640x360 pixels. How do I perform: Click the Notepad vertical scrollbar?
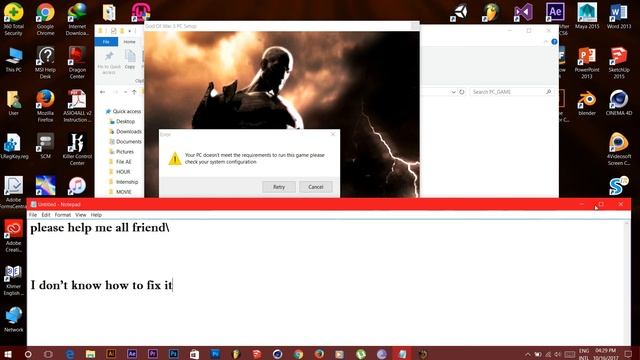pyautogui.click(x=627, y=282)
